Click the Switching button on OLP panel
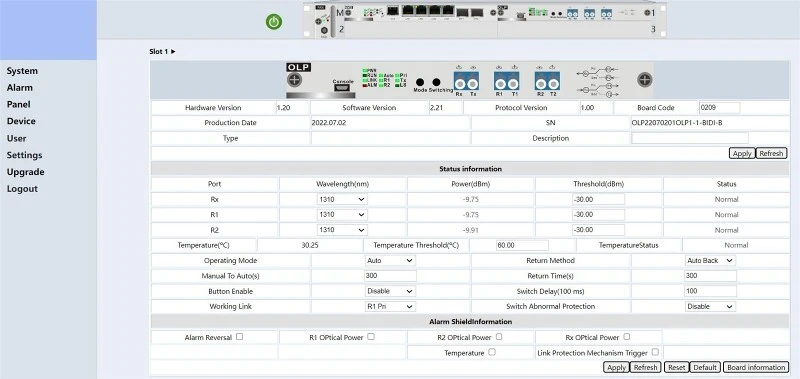800x379 pixels. point(436,82)
